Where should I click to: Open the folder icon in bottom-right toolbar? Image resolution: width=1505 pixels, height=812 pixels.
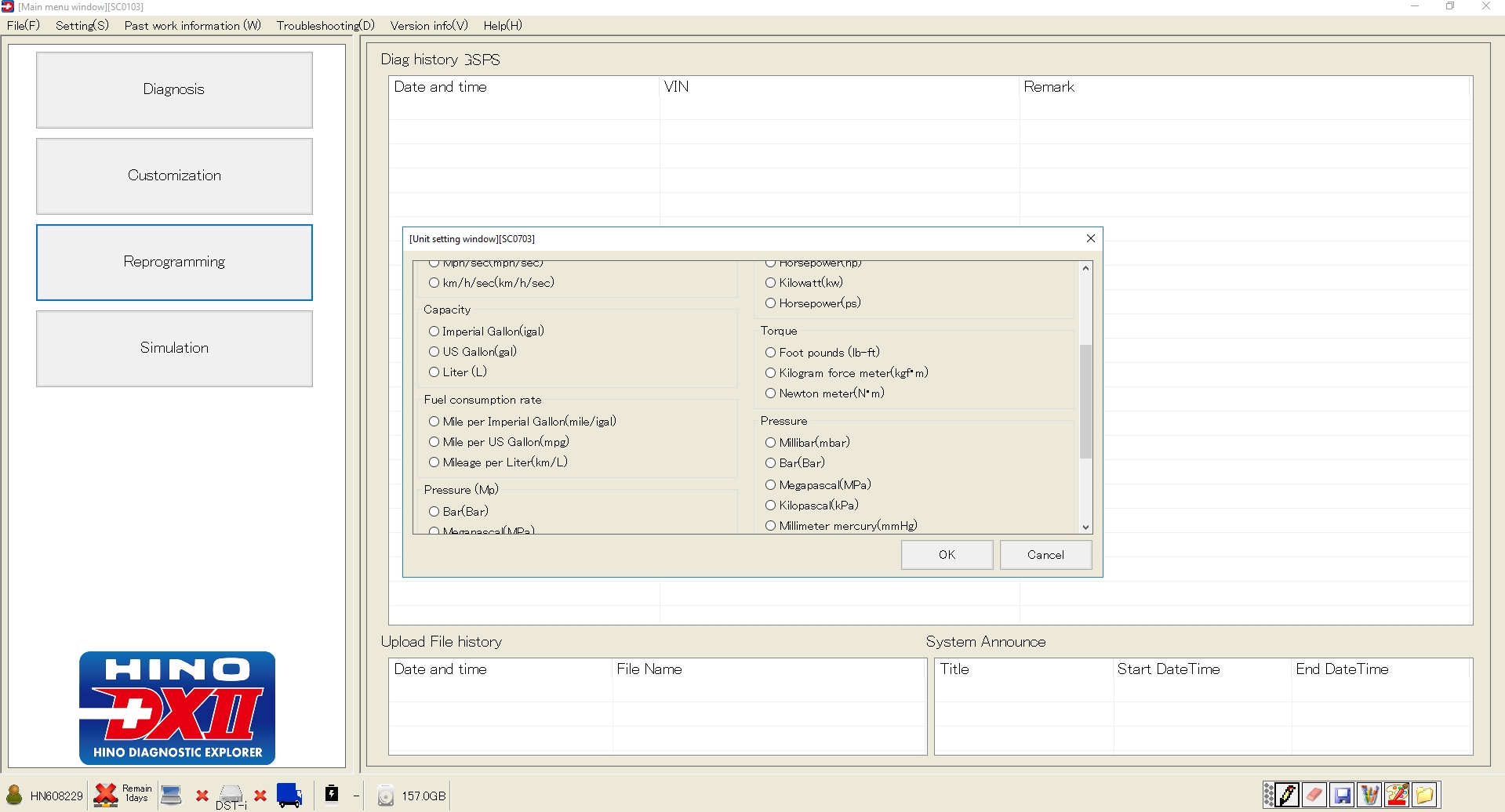1423,795
